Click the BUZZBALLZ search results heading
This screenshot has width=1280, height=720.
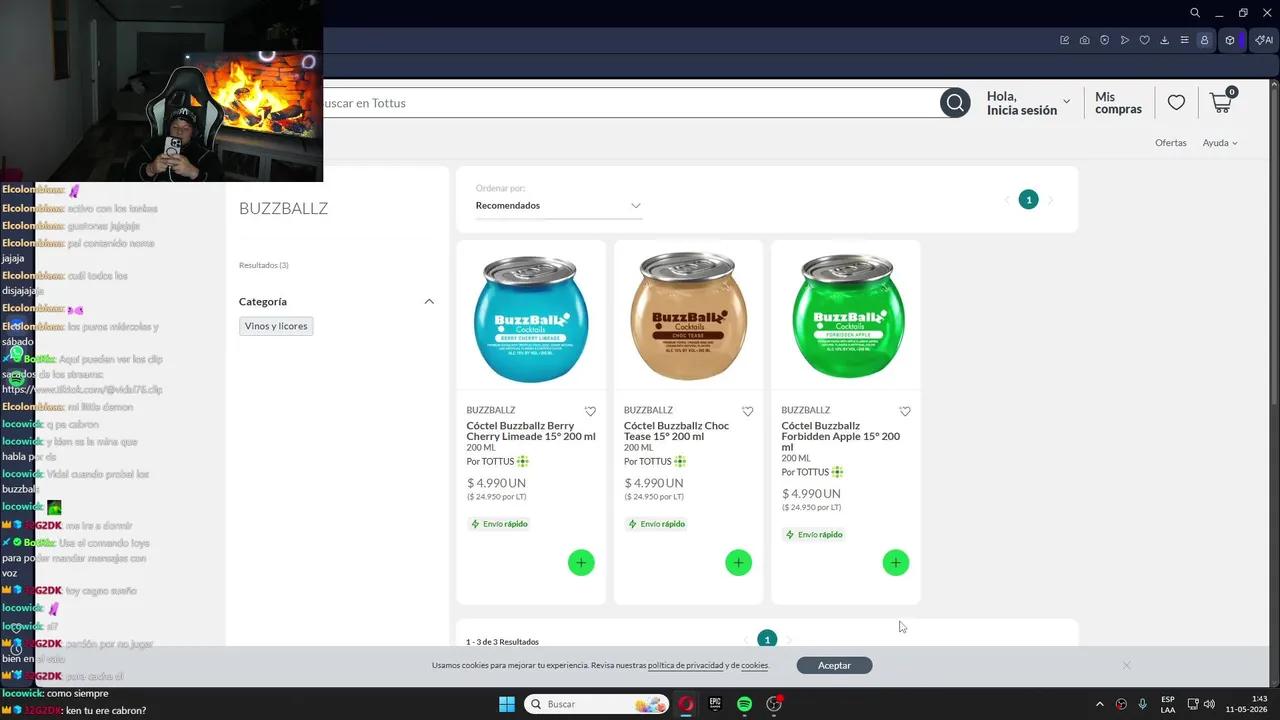283,208
